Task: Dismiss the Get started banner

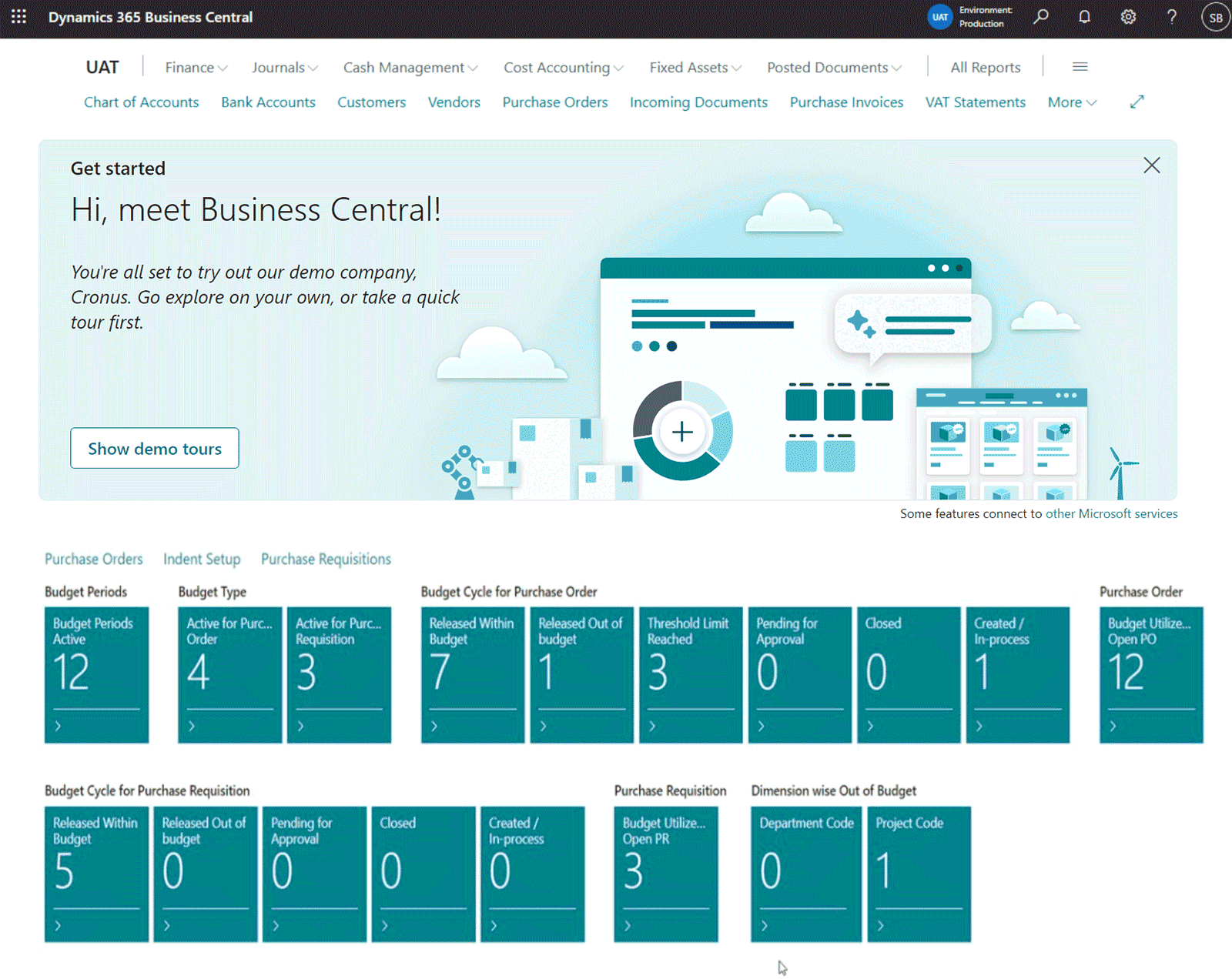Action: [x=1152, y=165]
